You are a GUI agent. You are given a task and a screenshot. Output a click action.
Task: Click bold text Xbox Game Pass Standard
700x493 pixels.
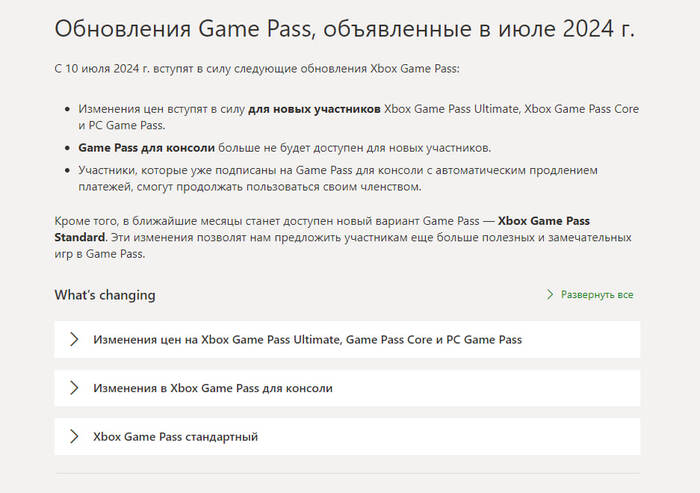tap(322, 229)
